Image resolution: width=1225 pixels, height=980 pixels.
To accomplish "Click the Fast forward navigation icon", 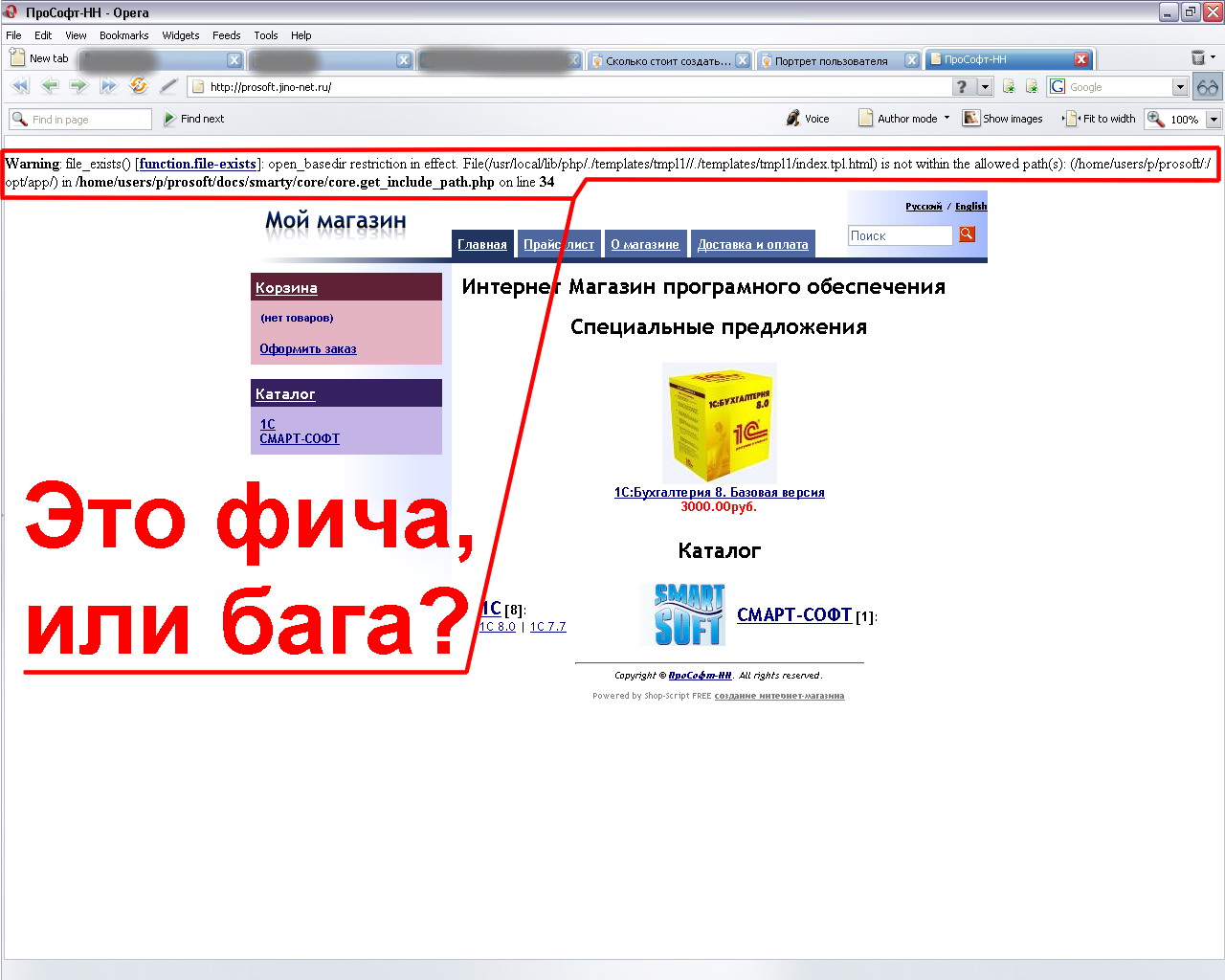I will tap(108, 86).
